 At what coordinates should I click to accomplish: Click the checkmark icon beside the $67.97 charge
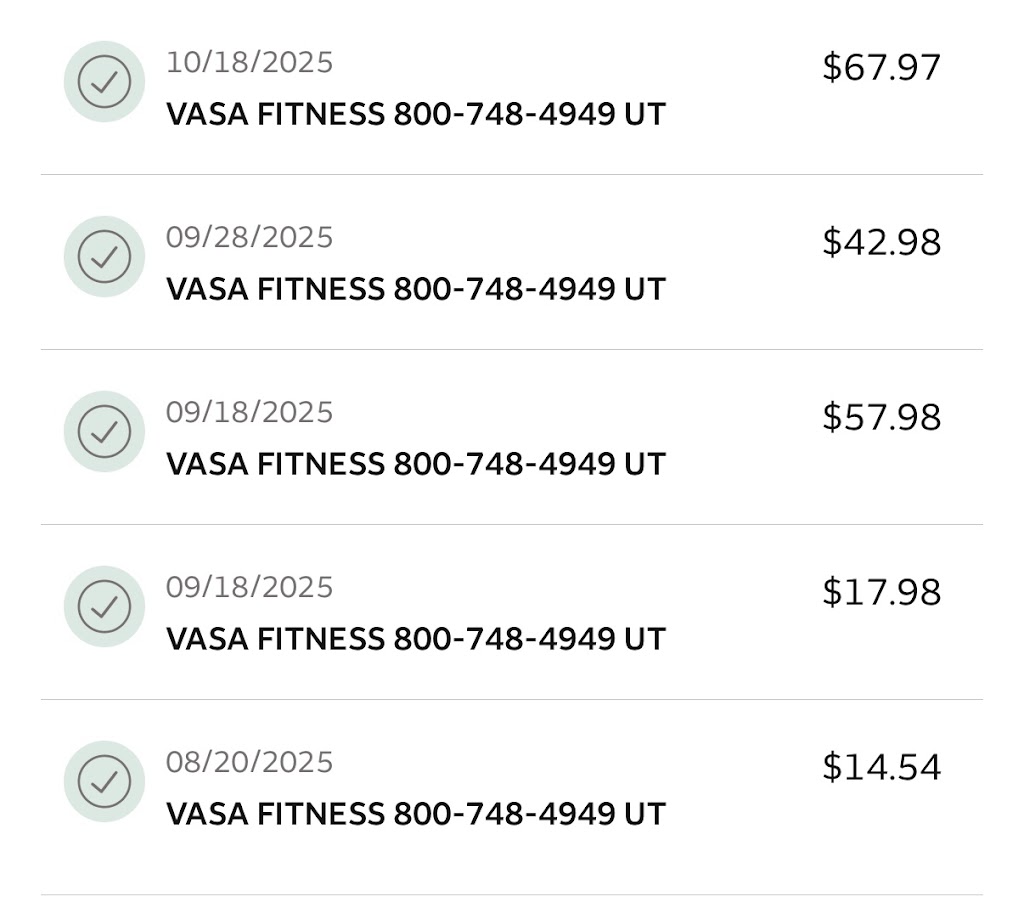coord(104,82)
